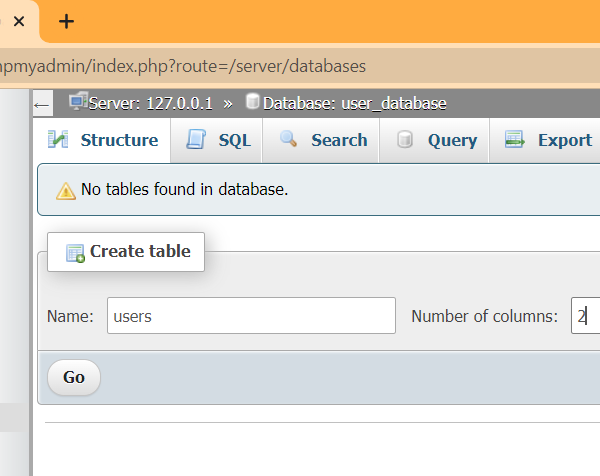Click the Create table label text
600x476 pixels.
click(x=140, y=252)
